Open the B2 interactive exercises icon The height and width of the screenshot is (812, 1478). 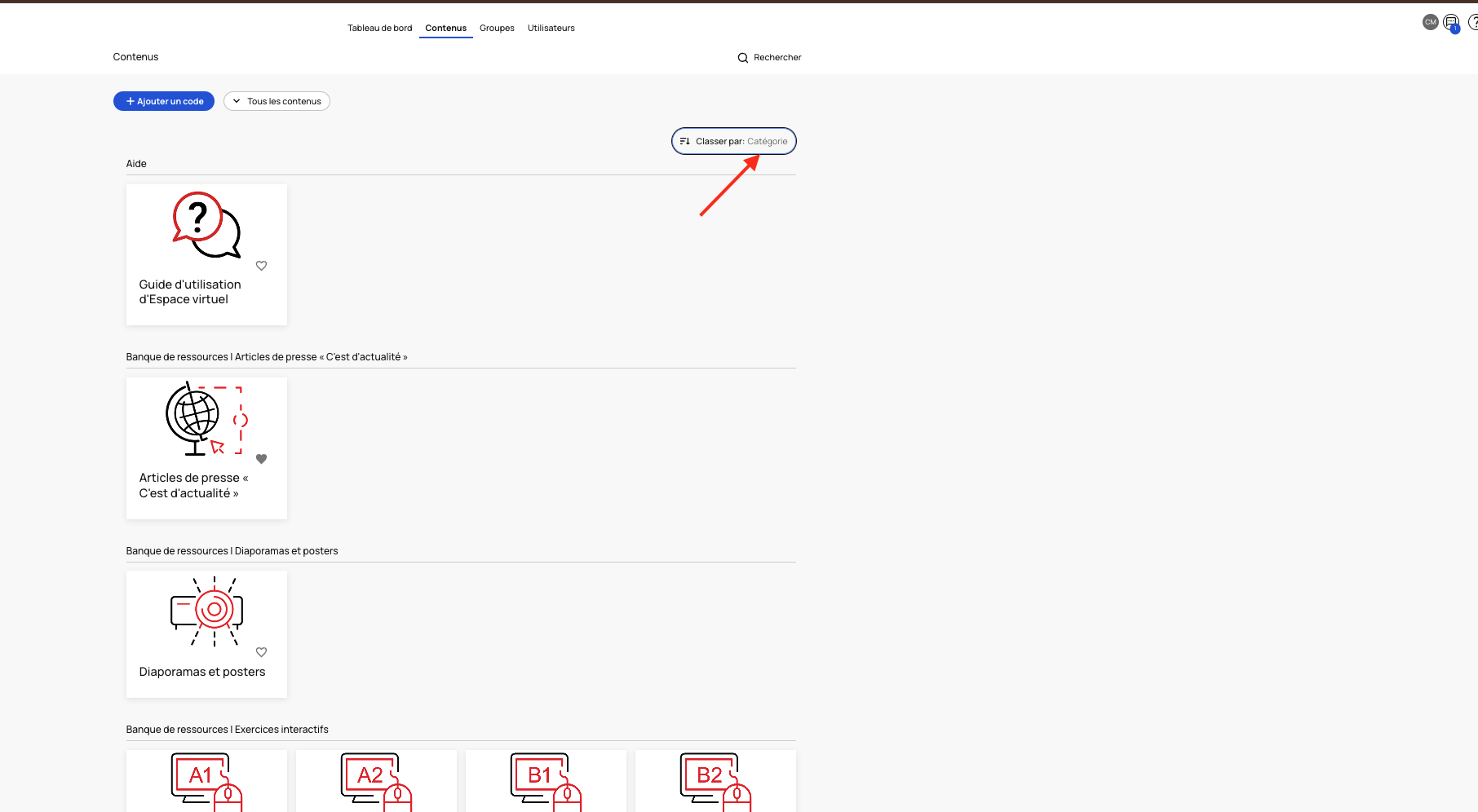click(715, 780)
